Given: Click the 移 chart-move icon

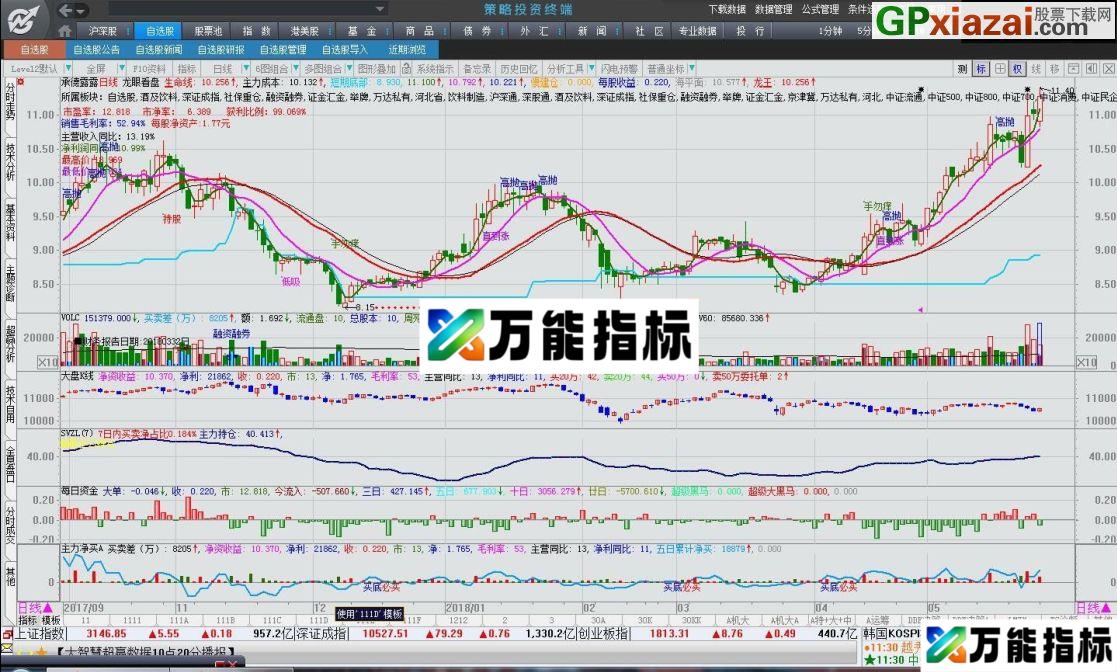Looking at the screenshot, I should [x=1055, y=69].
